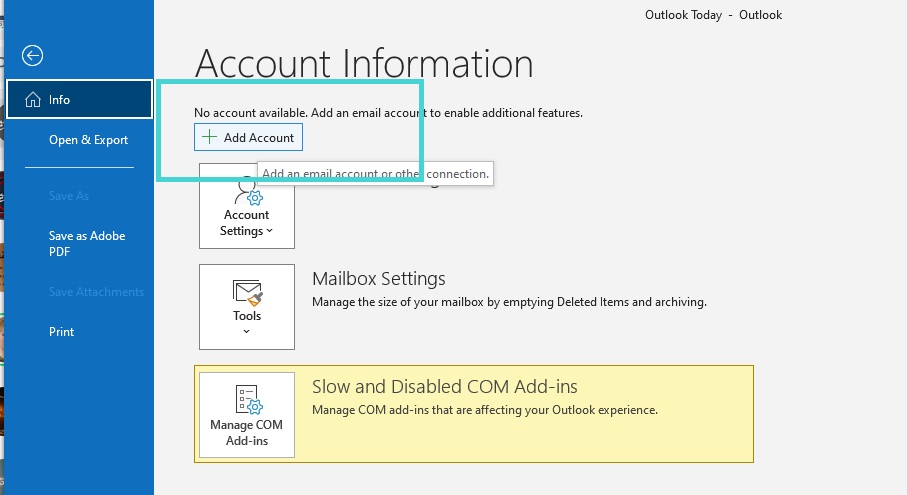This screenshot has height=495, width=907.
Task: Click the 'No account available' message text
Action: click(388, 113)
